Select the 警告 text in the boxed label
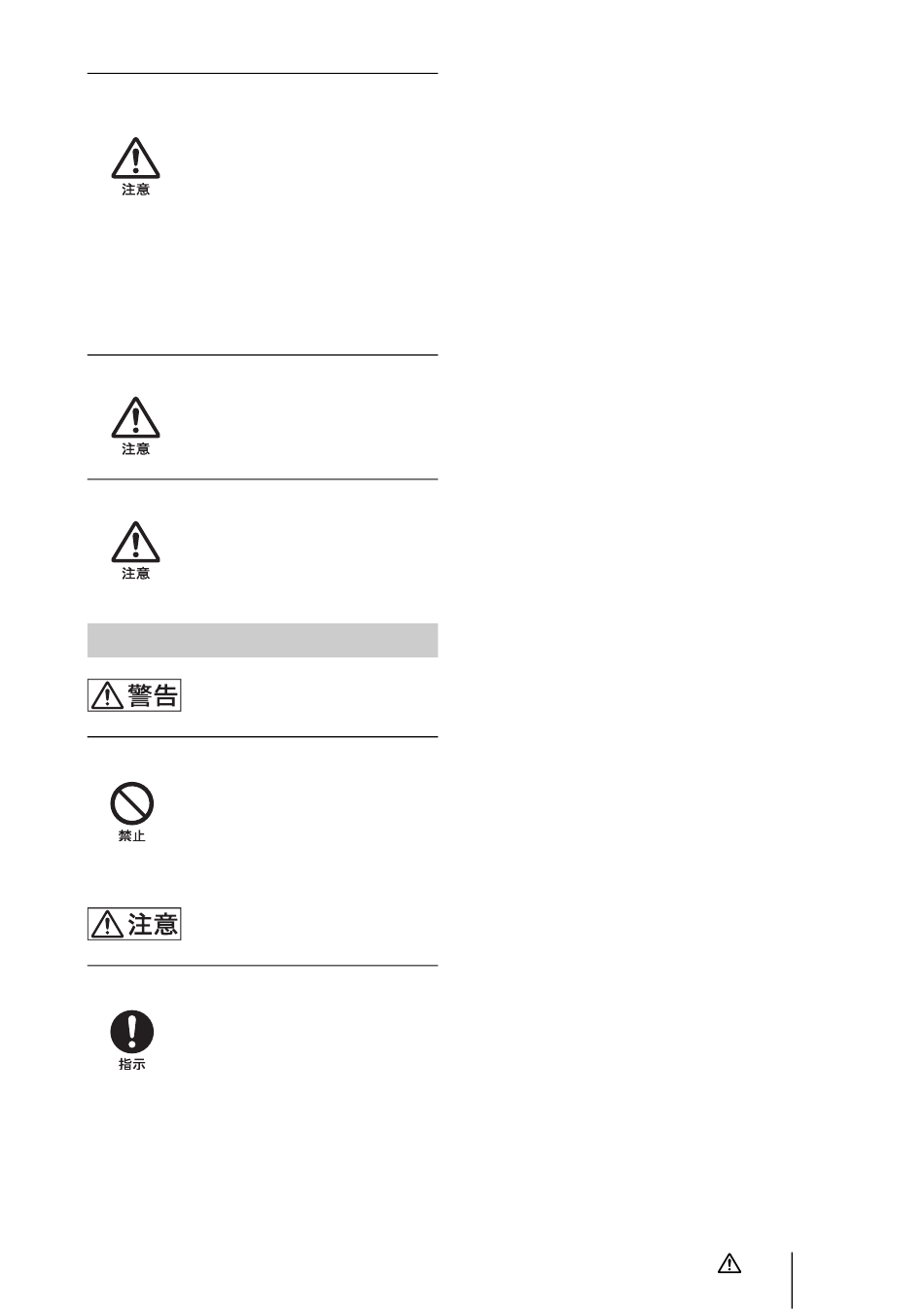 pyautogui.click(x=153, y=695)
